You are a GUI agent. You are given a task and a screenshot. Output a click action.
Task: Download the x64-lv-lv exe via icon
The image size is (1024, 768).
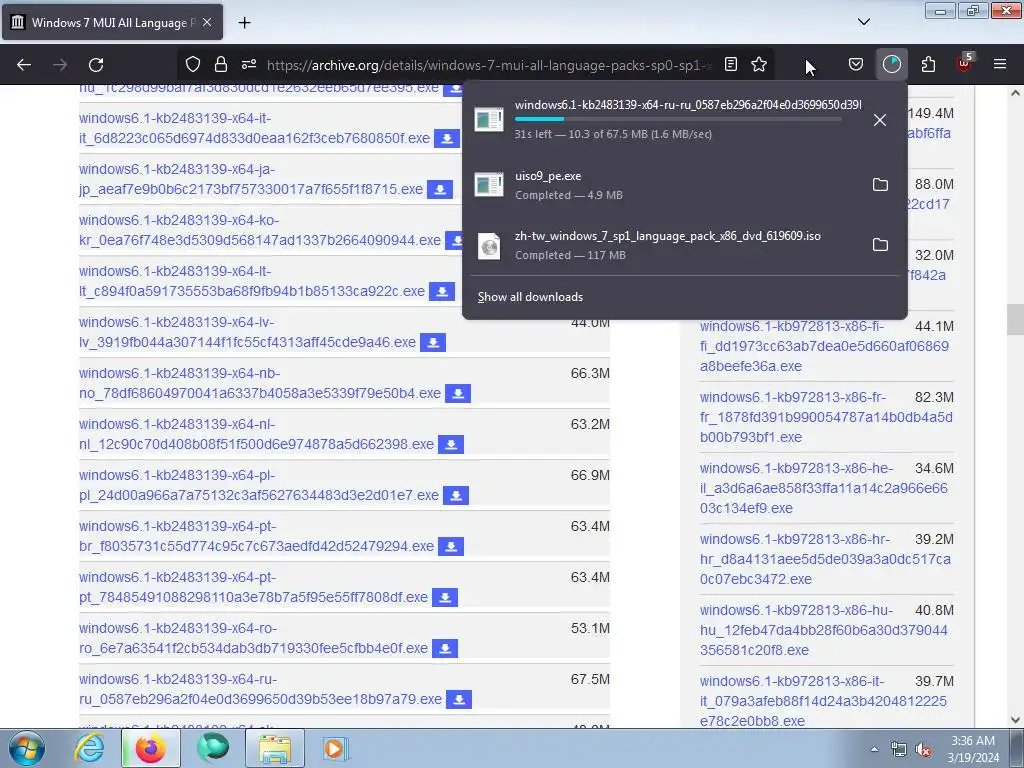432,343
